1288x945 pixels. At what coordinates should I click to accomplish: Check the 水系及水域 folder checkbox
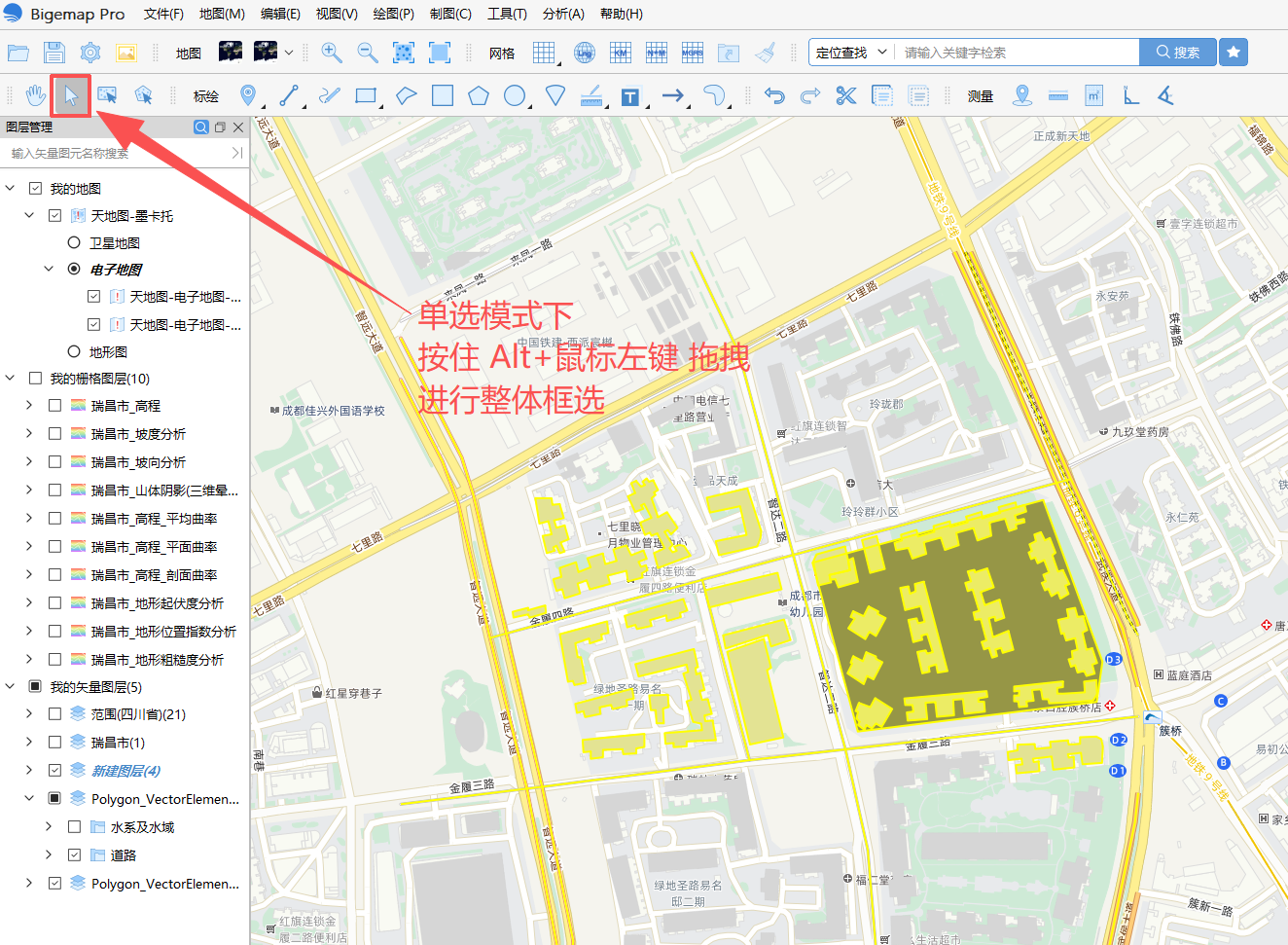[x=75, y=826]
